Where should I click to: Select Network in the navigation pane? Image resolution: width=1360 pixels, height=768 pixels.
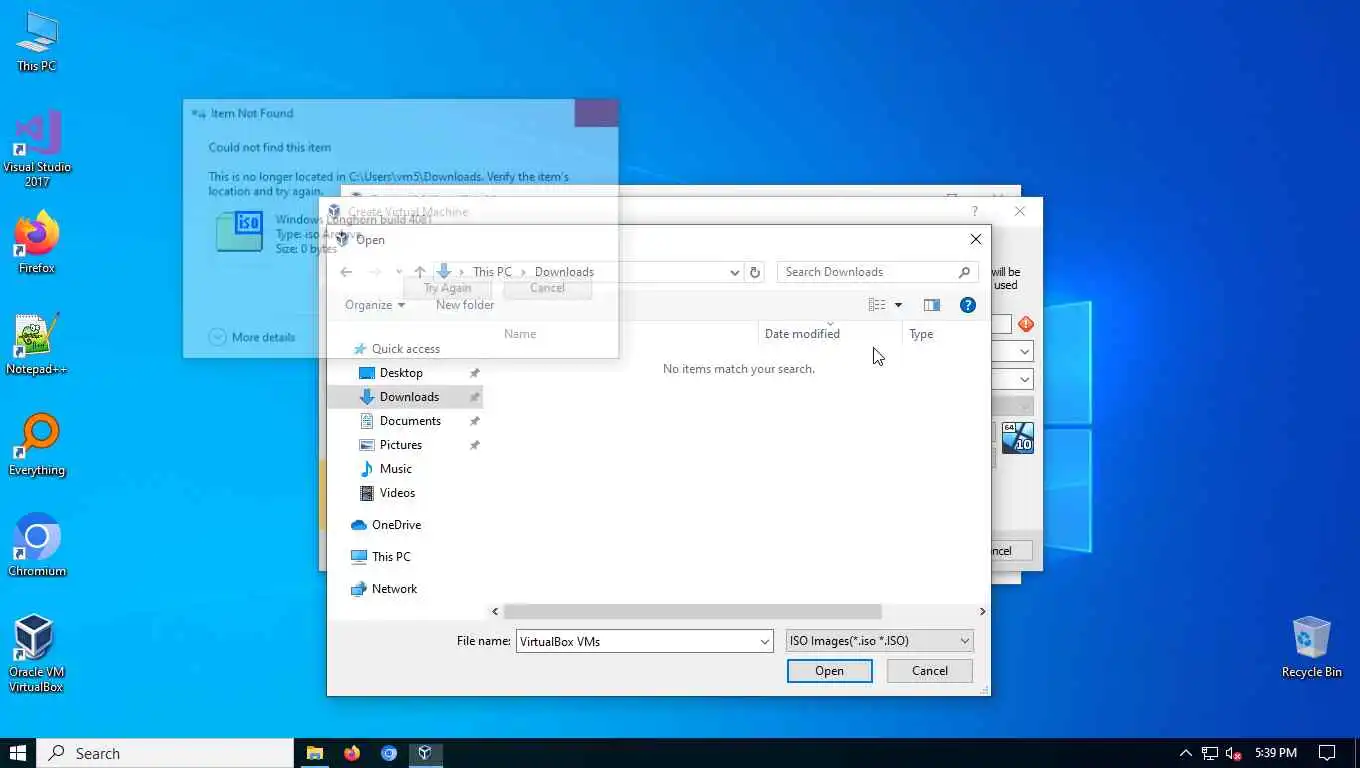tap(394, 589)
